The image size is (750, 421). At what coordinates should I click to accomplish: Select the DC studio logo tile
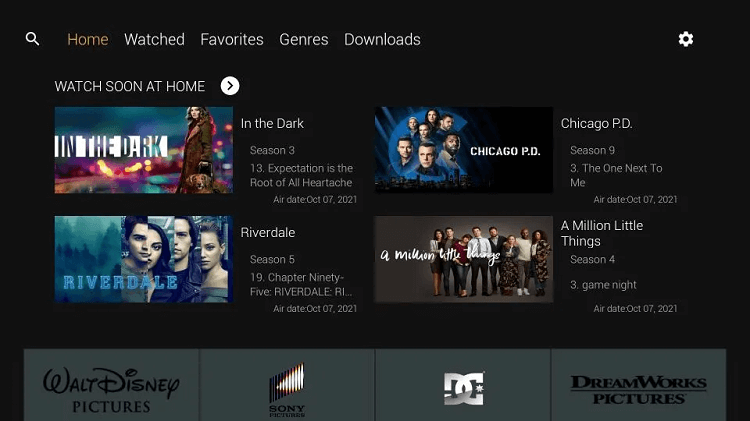[x=463, y=385]
